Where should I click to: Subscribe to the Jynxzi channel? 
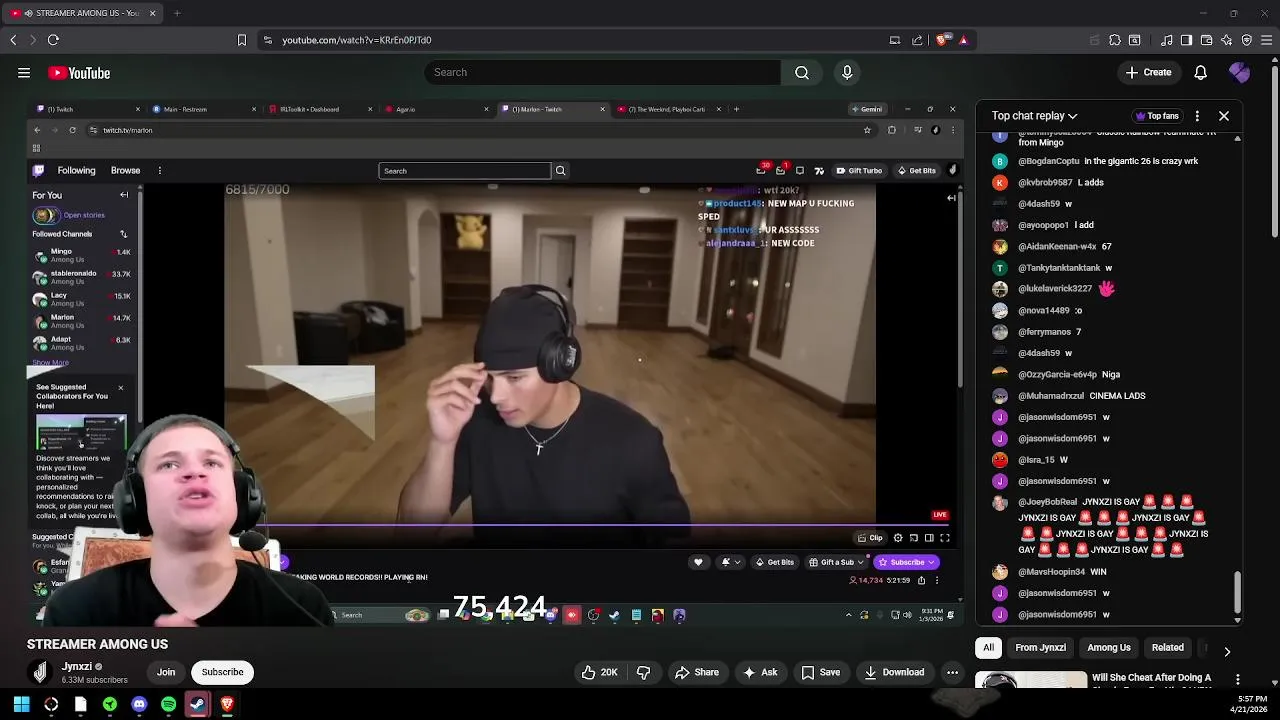(222, 672)
